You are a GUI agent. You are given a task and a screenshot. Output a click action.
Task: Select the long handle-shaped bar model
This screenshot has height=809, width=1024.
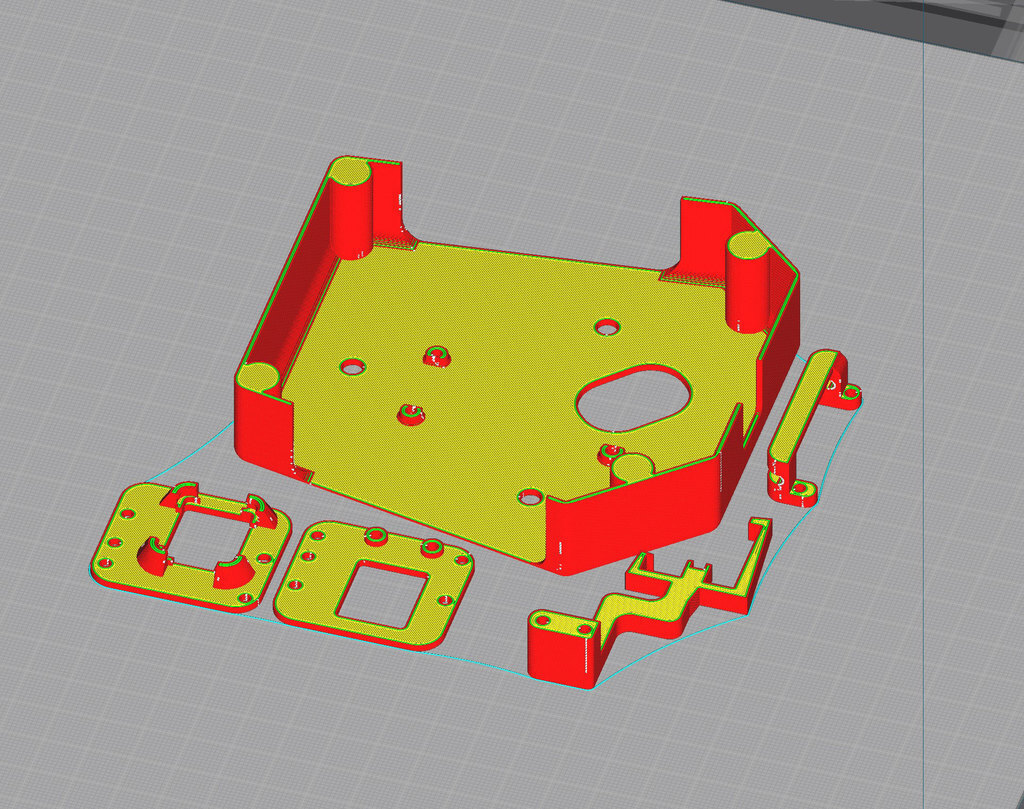[814, 428]
